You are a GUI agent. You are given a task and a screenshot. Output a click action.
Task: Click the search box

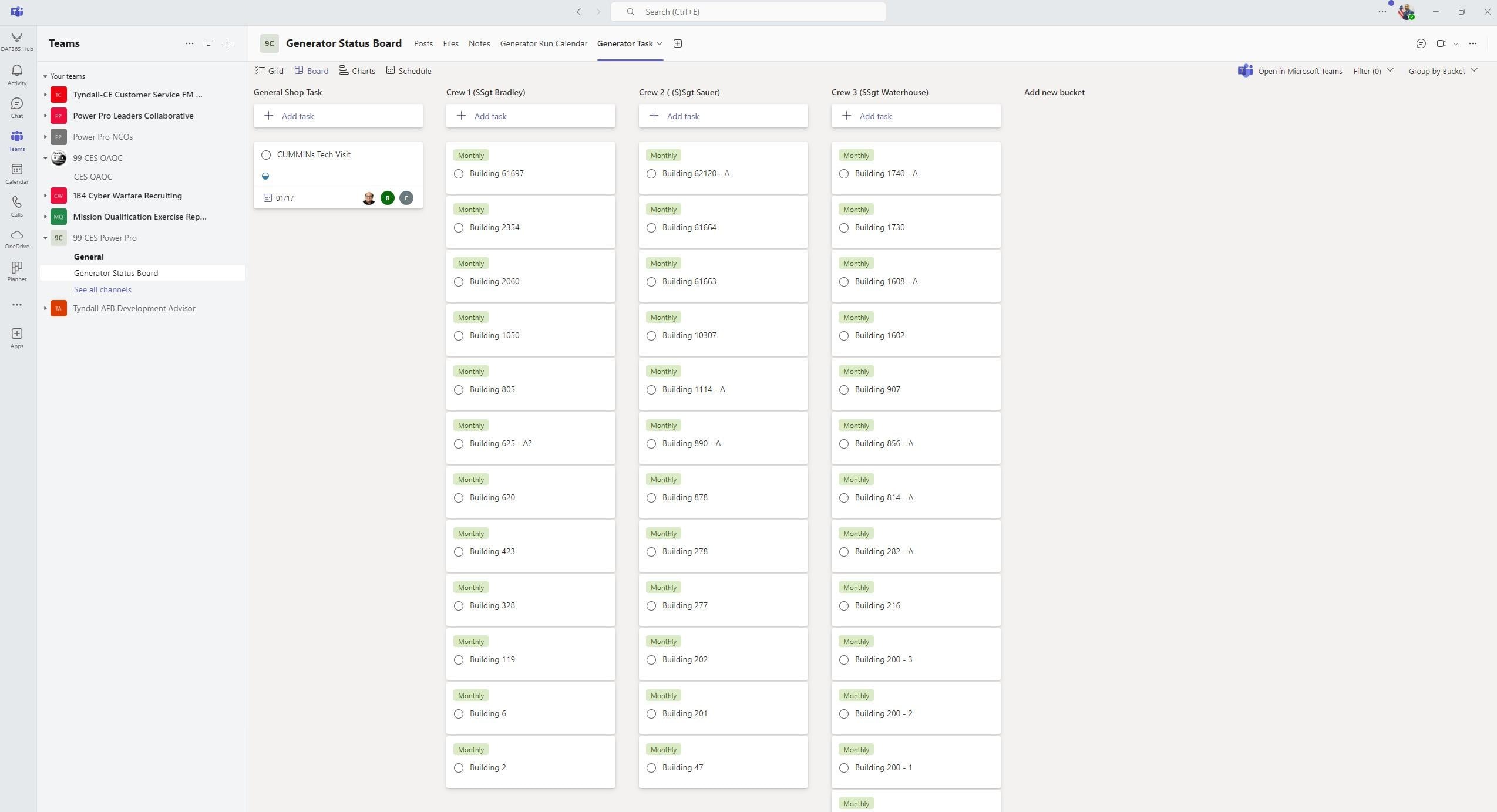click(x=748, y=12)
